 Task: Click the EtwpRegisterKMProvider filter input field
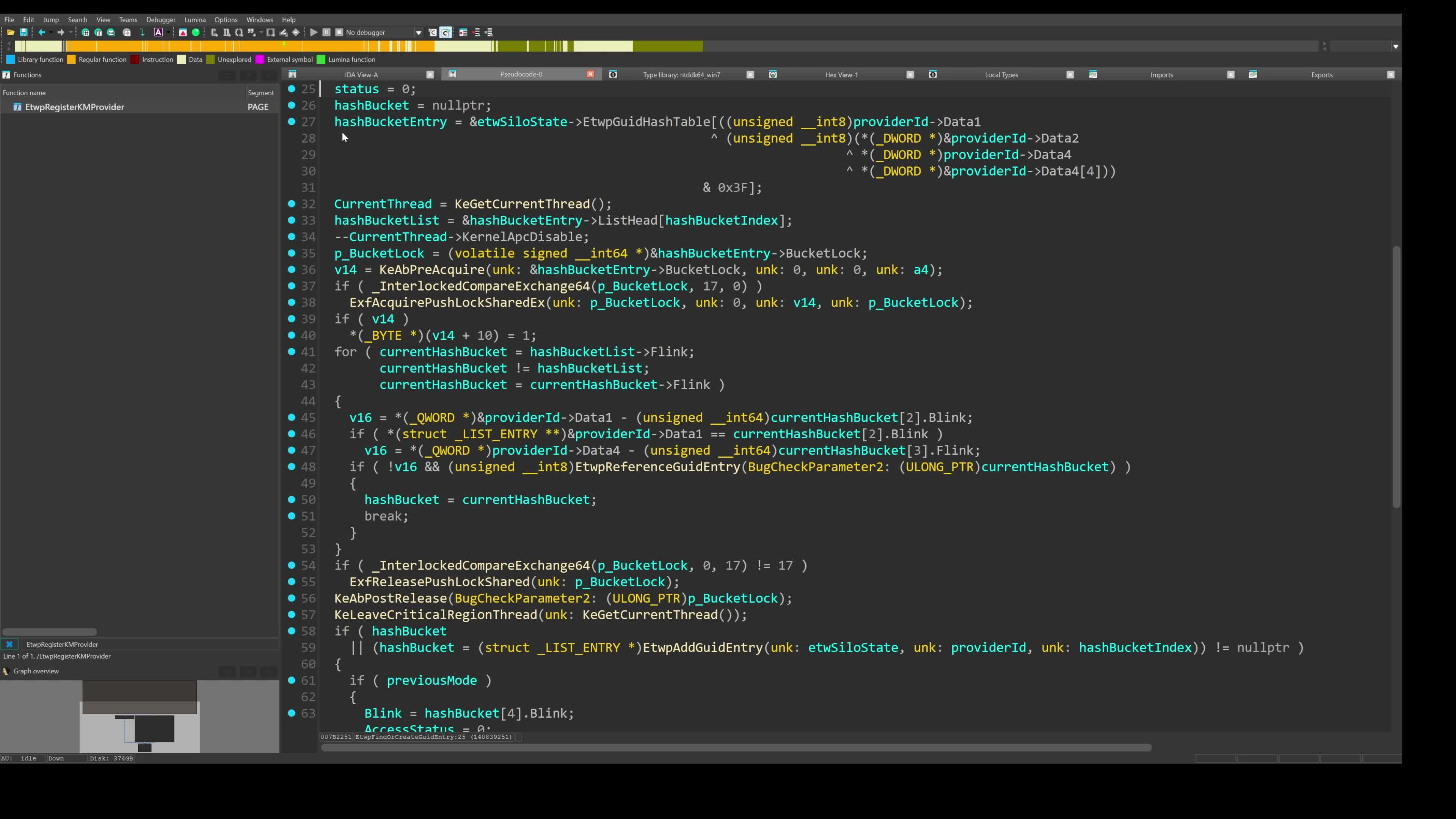pyautogui.click(x=150, y=644)
